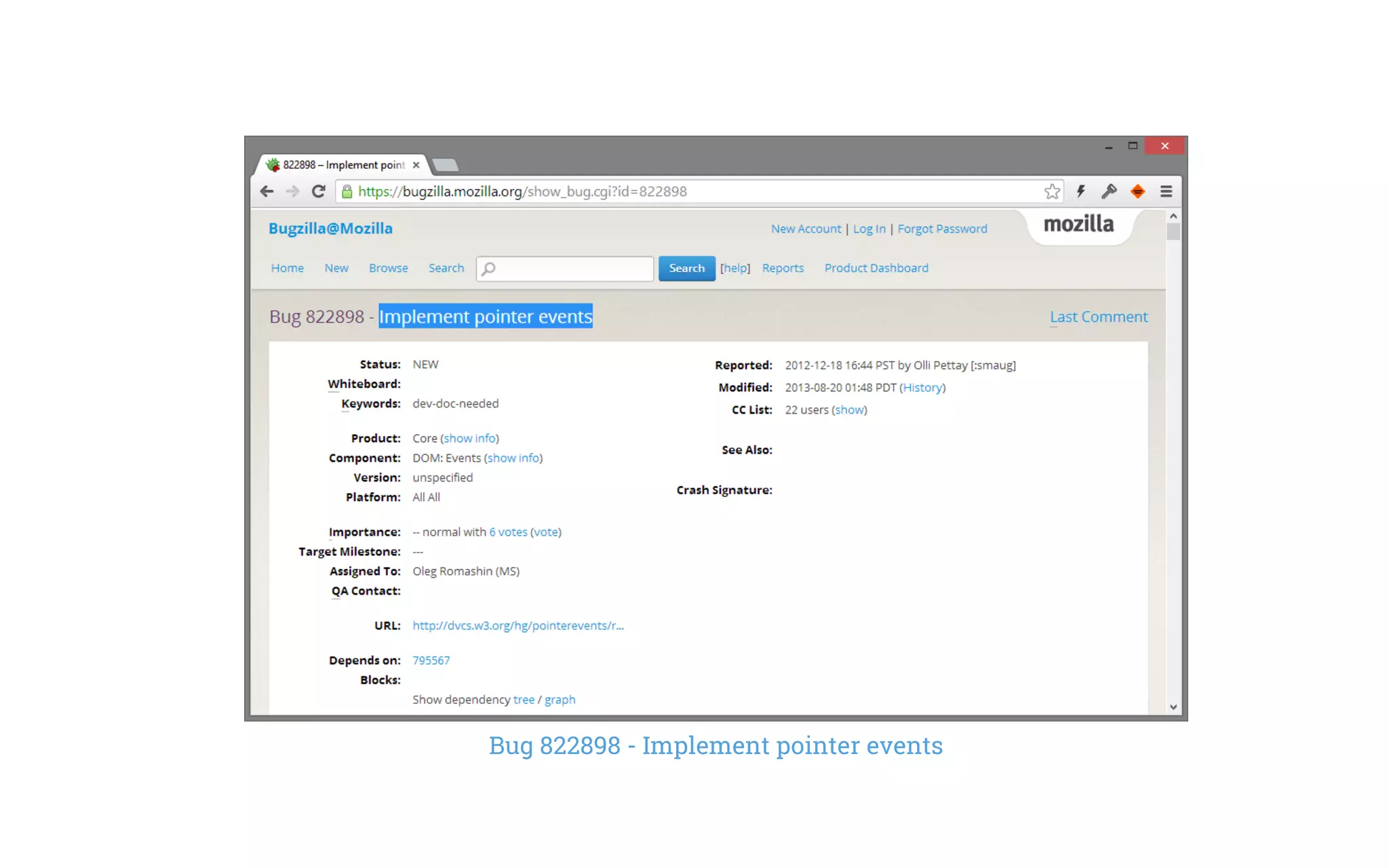Click the orange diamond extension icon
Image resolution: width=1389 pixels, height=868 pixels.
1138,191
